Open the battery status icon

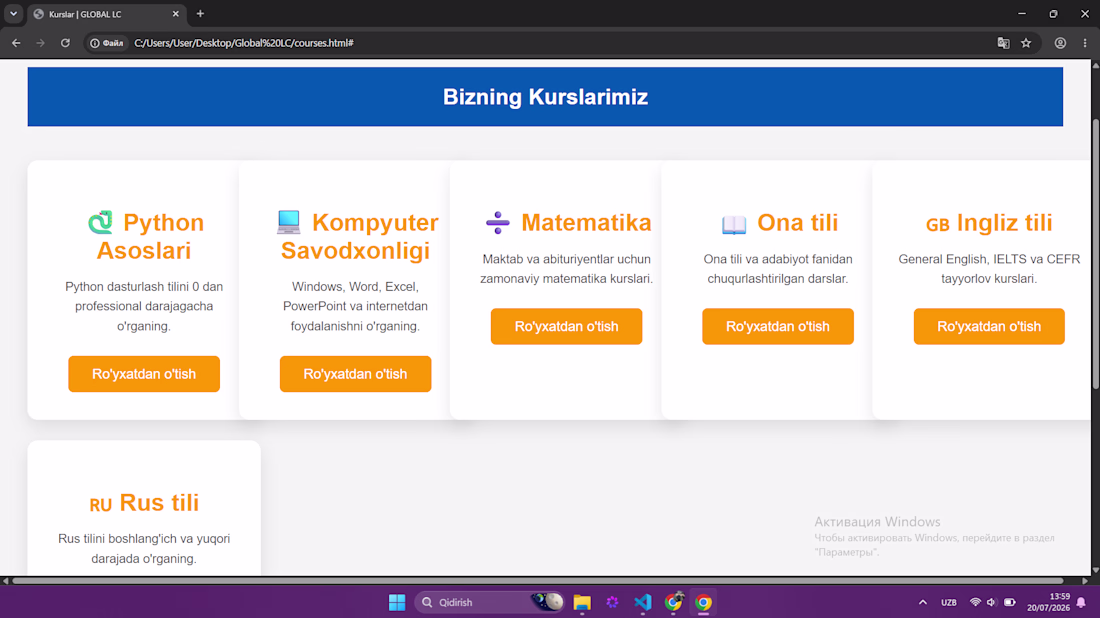click(1010, 602)
